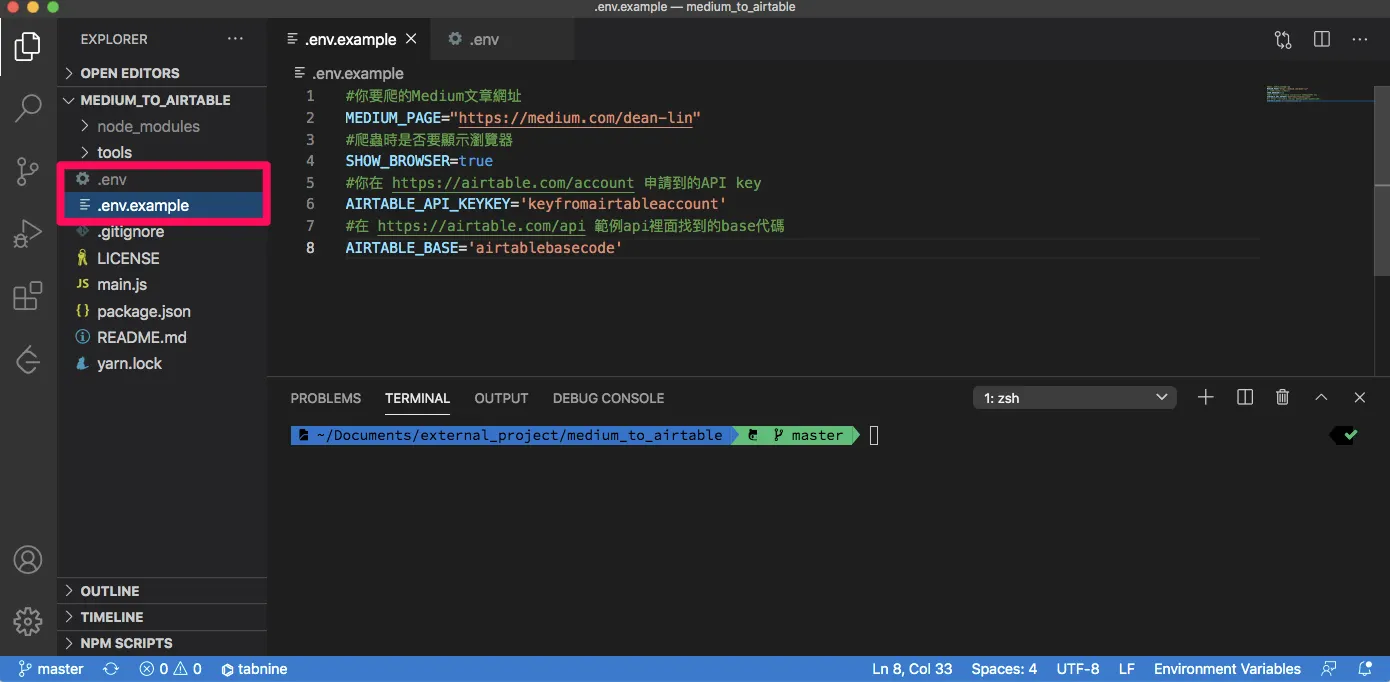Open the notifications bell in status bar

pos(1365,669)
